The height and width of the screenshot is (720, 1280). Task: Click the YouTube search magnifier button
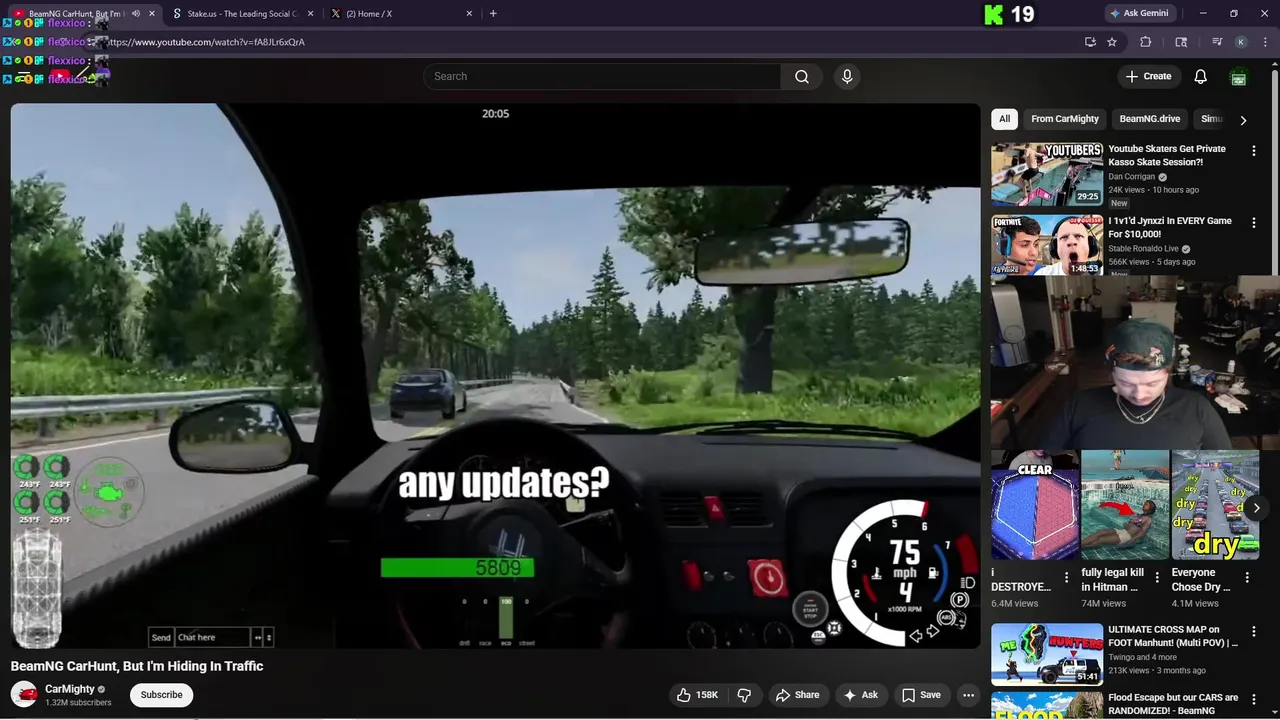point(801,76)
